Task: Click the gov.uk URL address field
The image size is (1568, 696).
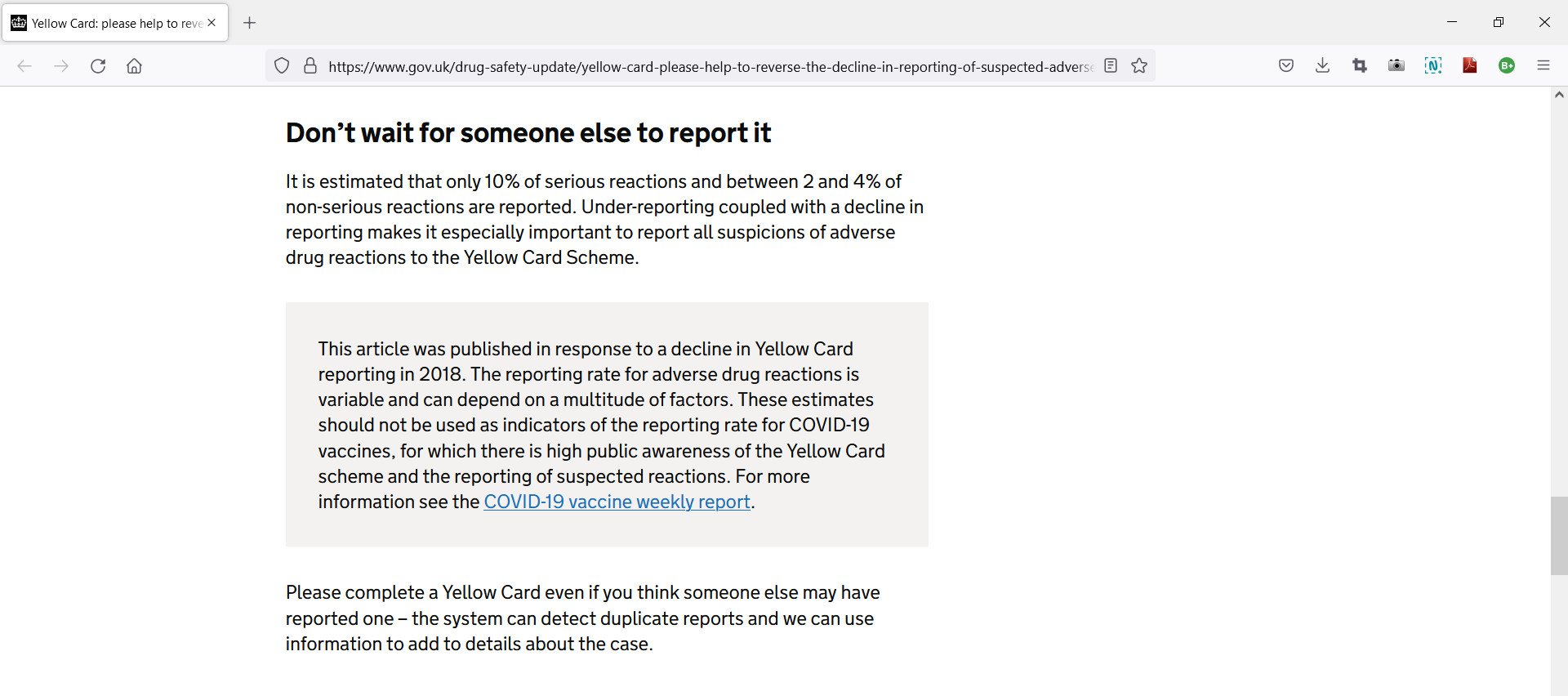Action: pyautogui.click(x=710, y=67)
